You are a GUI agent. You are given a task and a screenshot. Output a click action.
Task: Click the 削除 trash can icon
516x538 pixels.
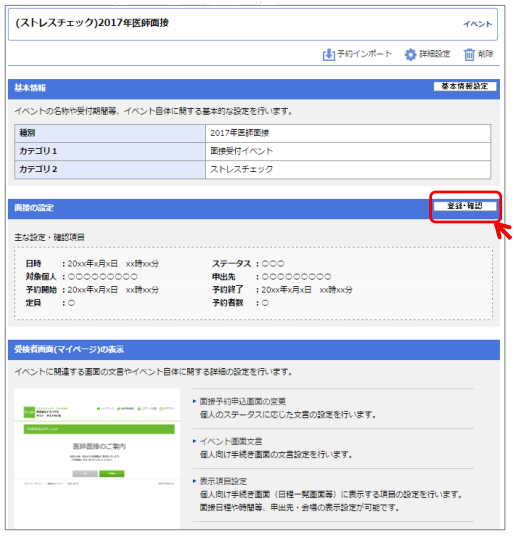[x=469, y=55]
